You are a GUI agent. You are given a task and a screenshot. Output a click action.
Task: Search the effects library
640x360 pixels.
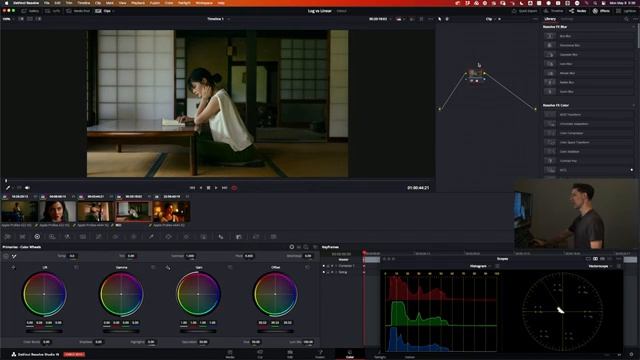click(x=626, y=19)
